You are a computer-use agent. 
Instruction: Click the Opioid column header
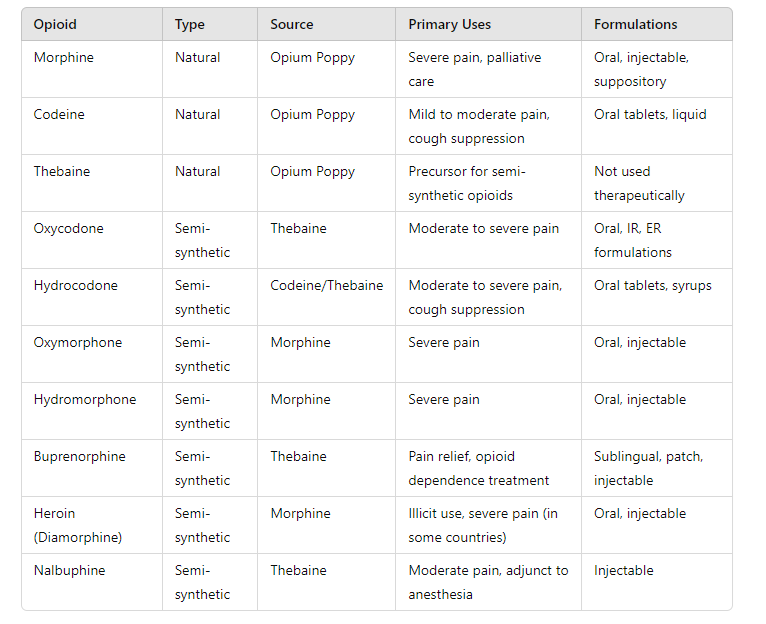[55, 24]
